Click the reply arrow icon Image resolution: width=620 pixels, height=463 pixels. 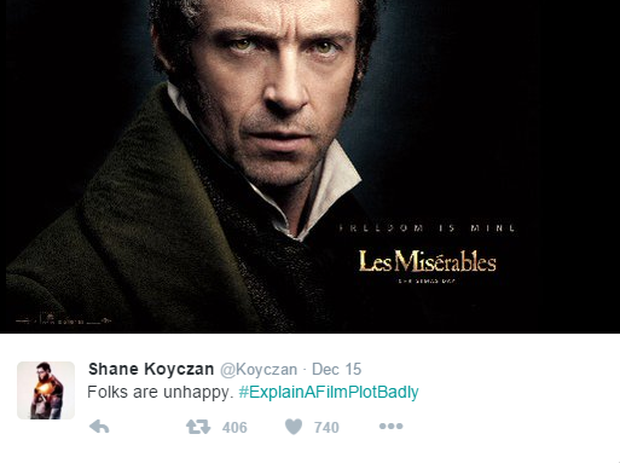(99, 427)
